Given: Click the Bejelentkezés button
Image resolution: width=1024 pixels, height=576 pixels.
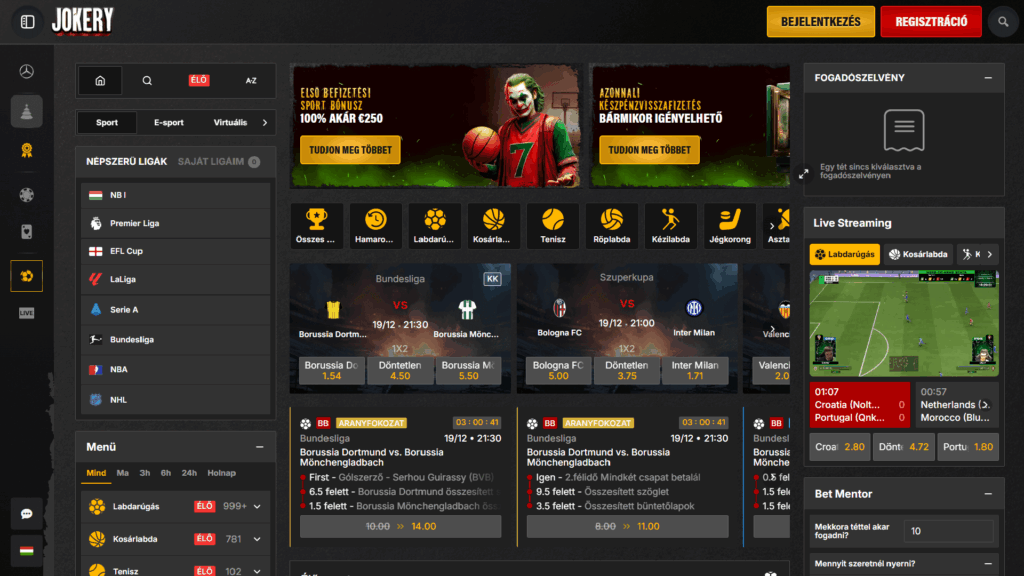Looking at the screenshot, I should pos(821,21).
